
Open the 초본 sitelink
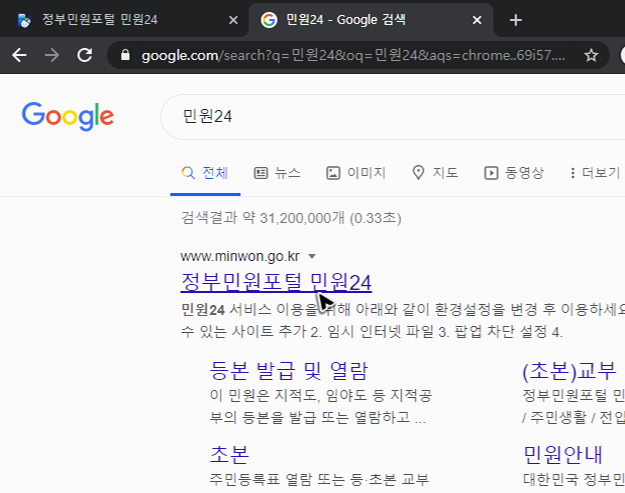pyautogui.click(x=229, y=454)
